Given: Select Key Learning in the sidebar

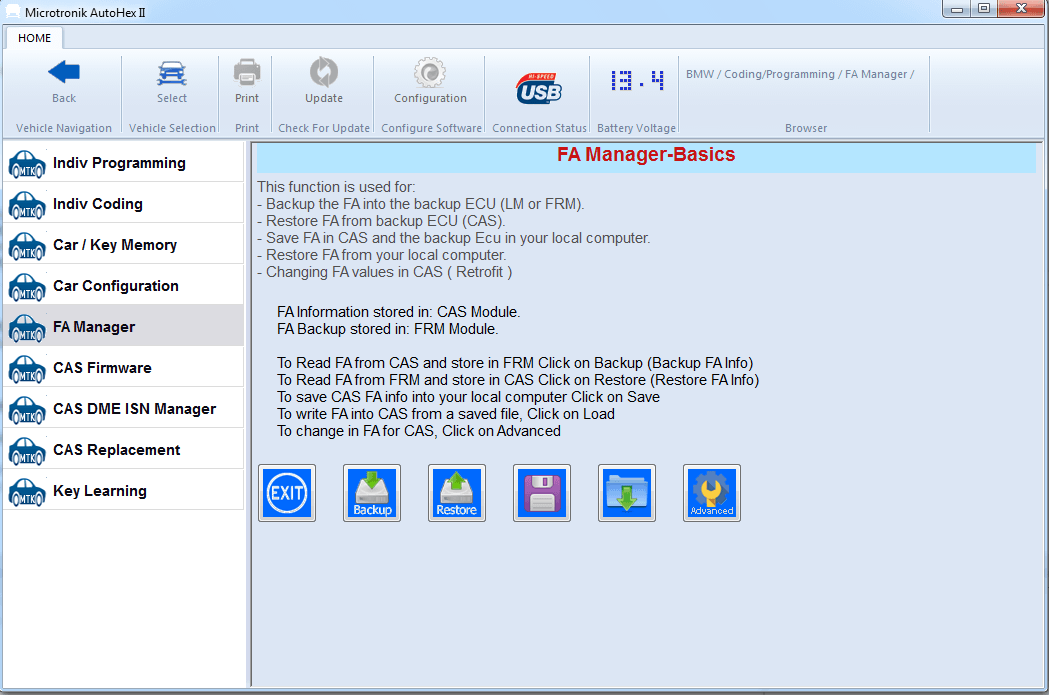Looking at the screenshot, I should [x=100, y=490].
